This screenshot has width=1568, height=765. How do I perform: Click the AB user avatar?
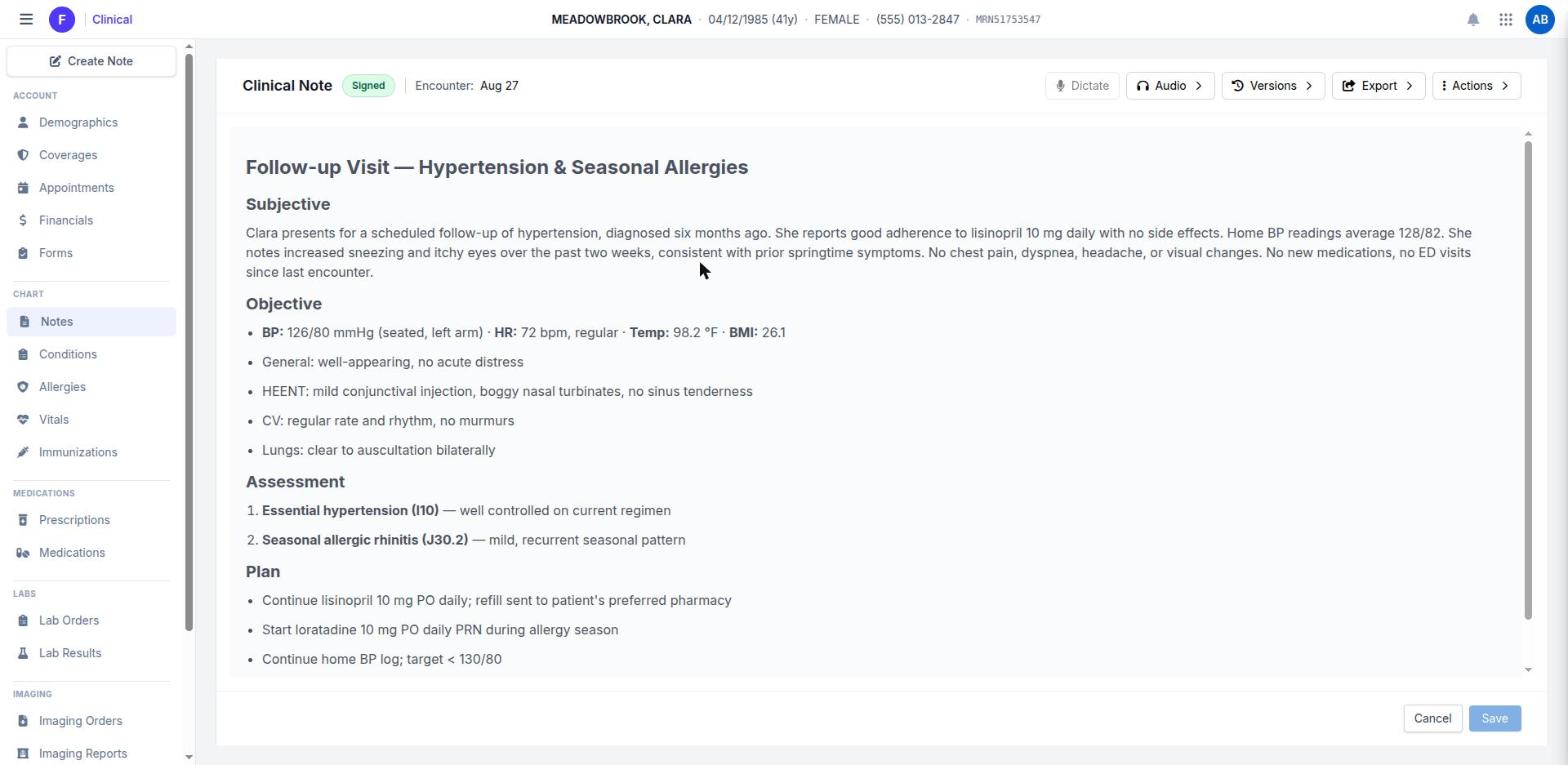point(1540,19)
